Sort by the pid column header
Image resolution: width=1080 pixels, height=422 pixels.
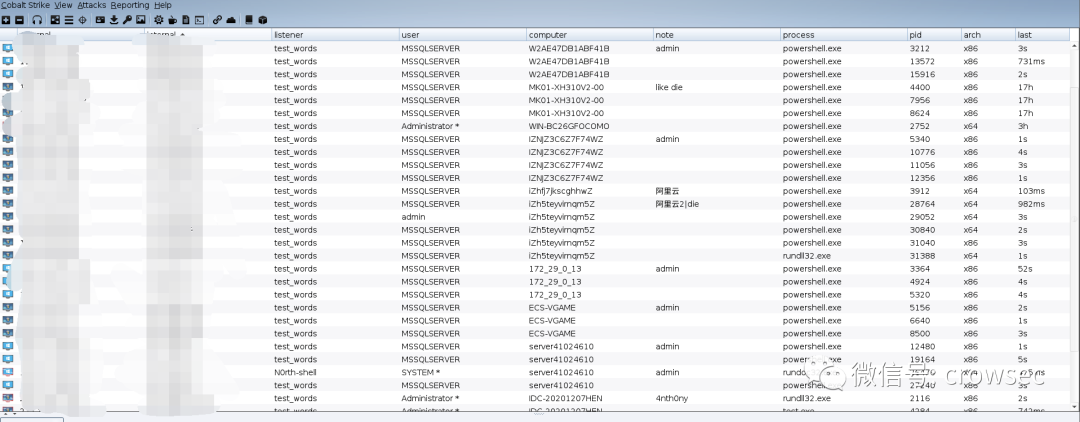coord(935,34)
